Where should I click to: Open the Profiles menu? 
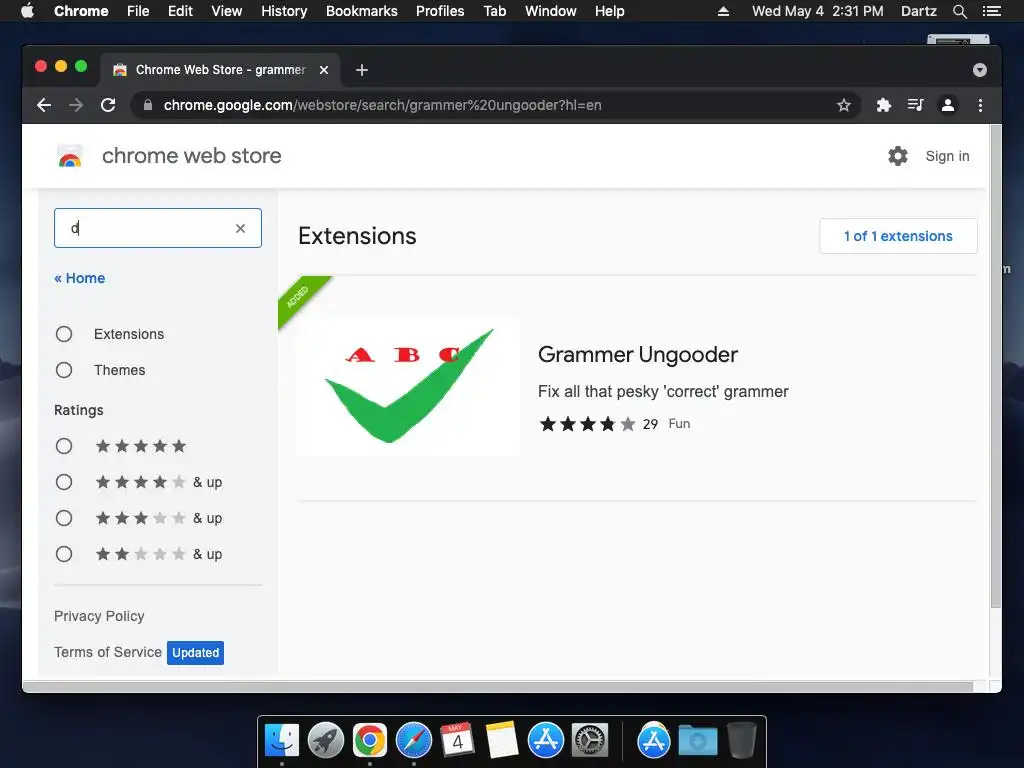coord(440,11)
